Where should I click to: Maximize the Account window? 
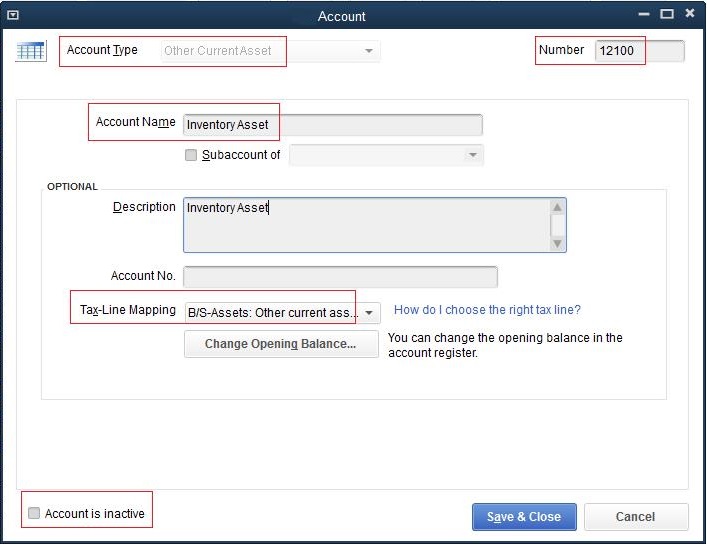(x=667, y=14)
